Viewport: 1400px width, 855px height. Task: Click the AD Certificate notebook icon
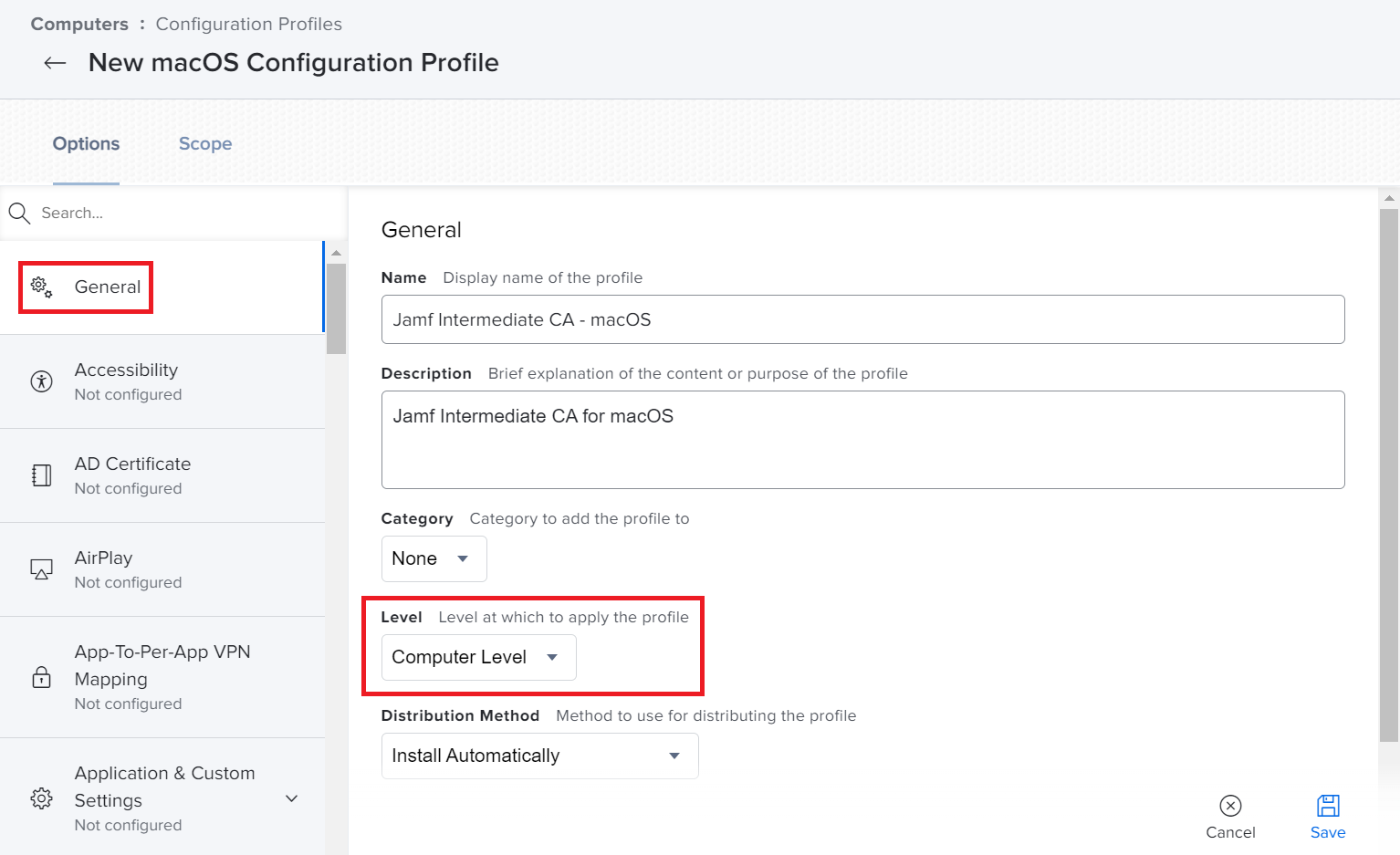pyautogui.click(x=41, y=474)
